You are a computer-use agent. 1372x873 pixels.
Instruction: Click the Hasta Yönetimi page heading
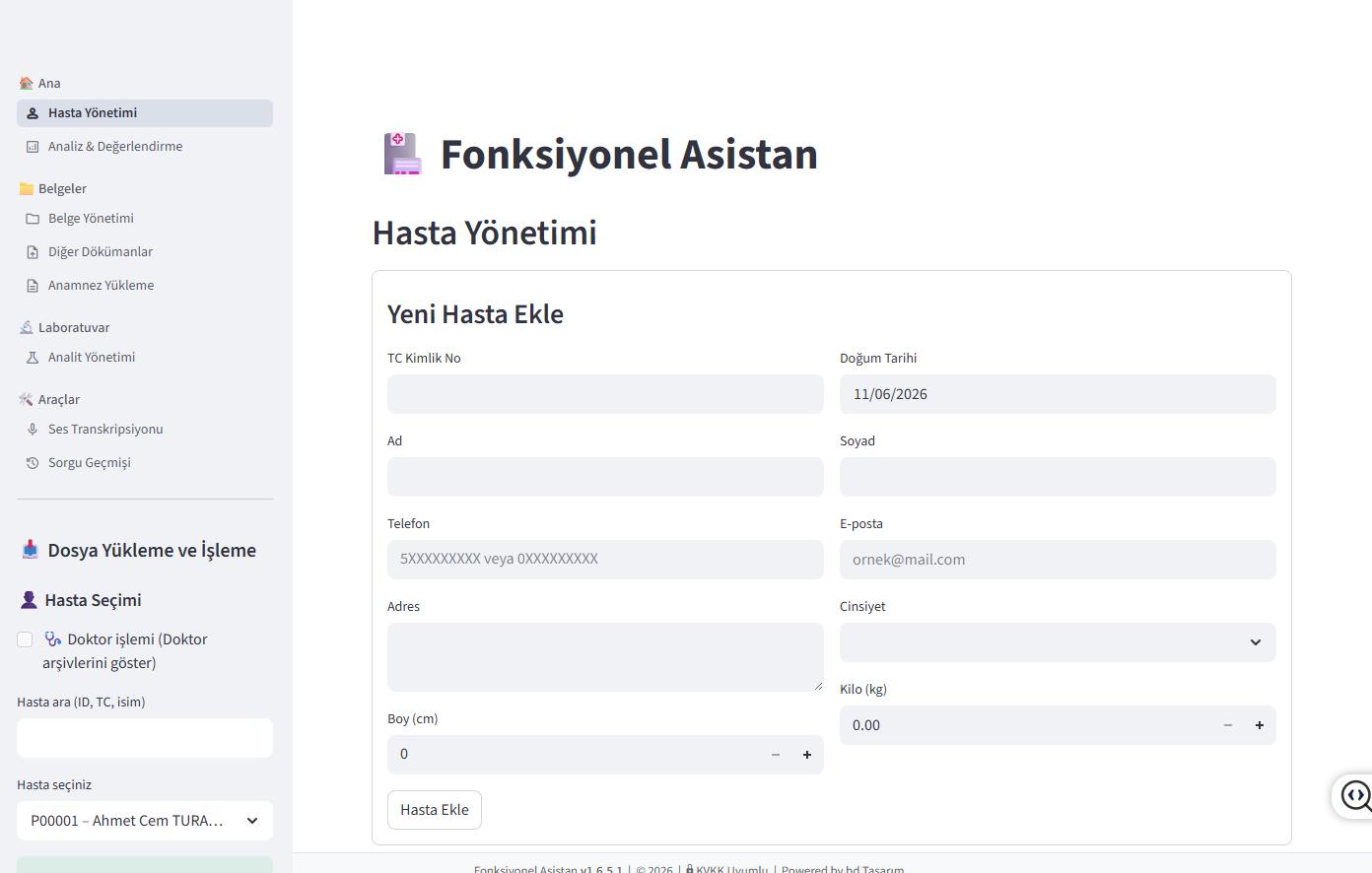(484, 233)
